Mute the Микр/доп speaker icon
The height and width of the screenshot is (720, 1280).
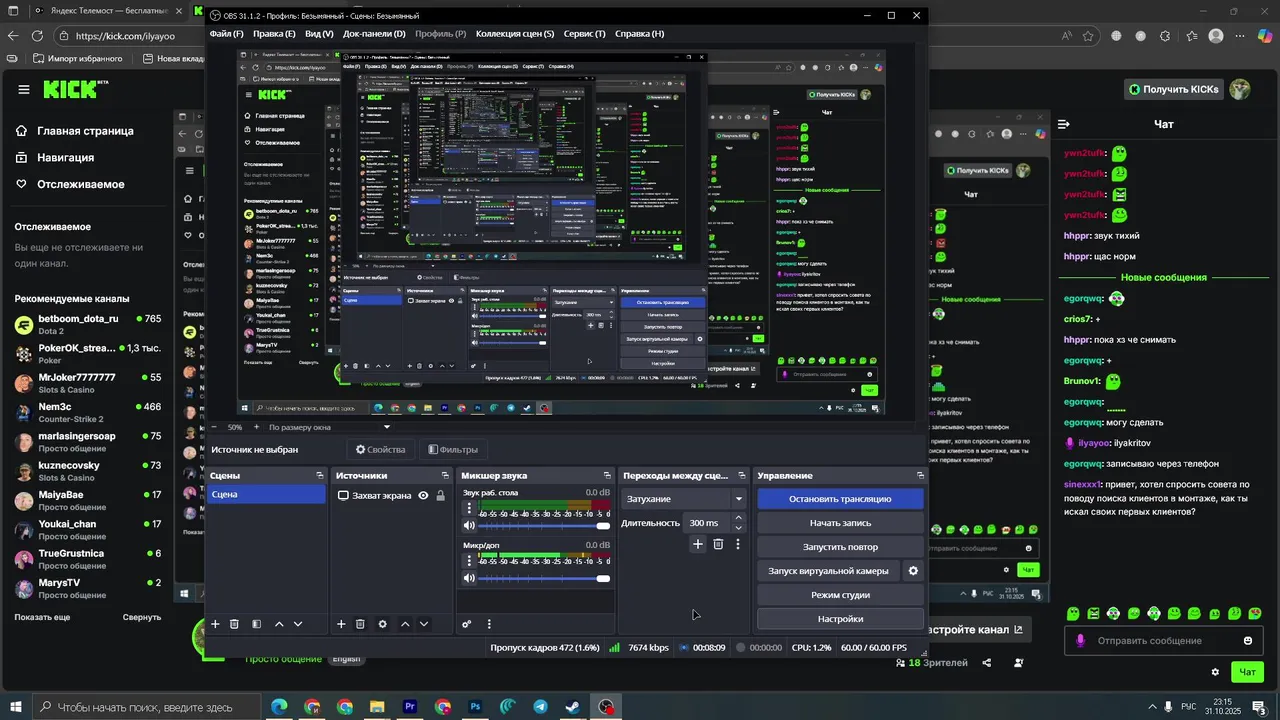[x=469, y=578]
